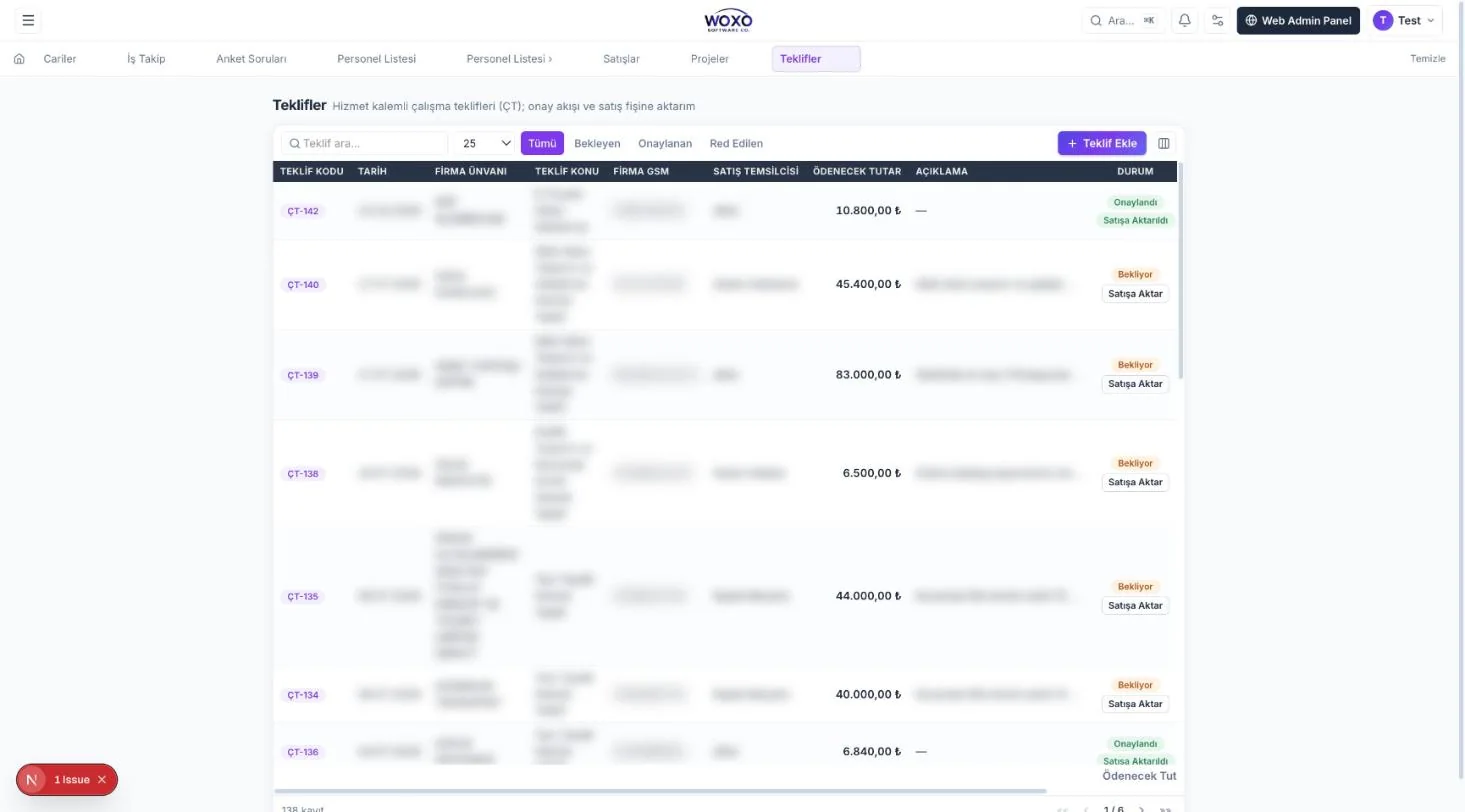Expand the Personel Listesi chevron tab
1465x812 pixels.
click(509, 59)
